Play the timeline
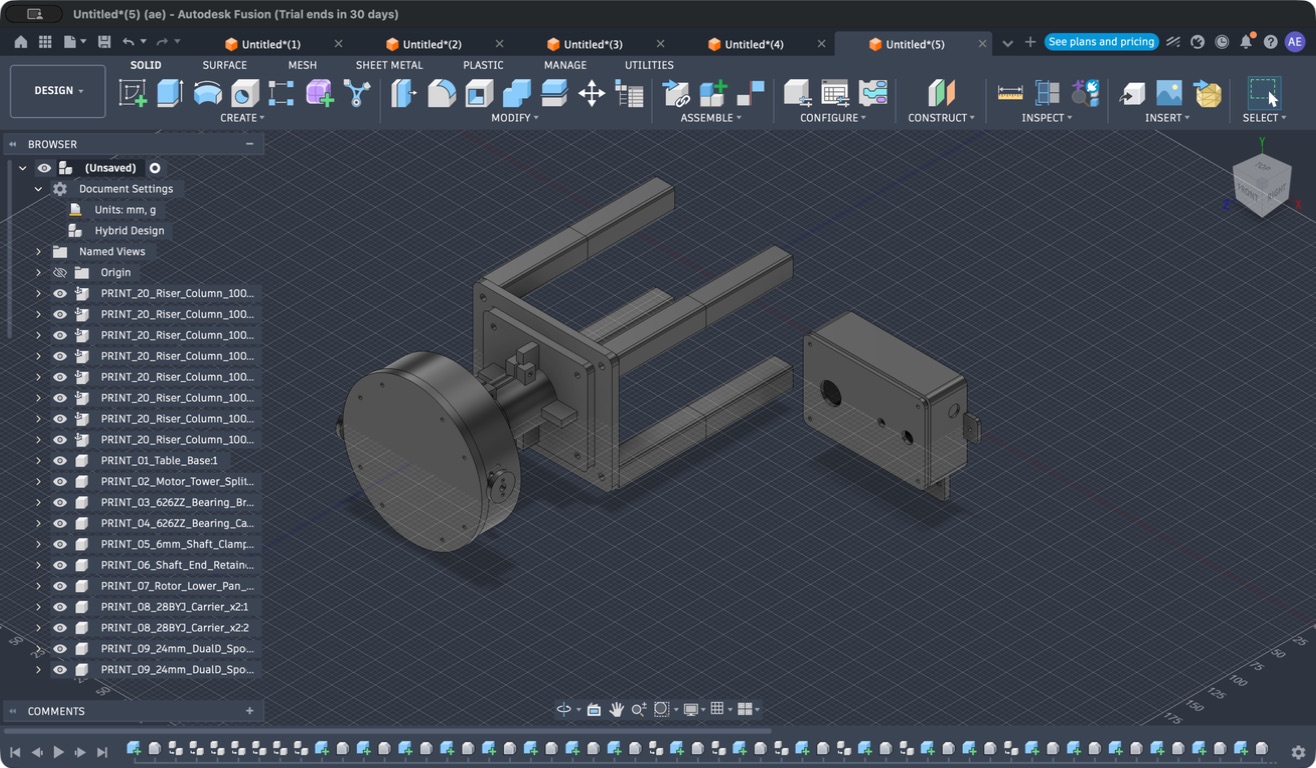1316x768 pixels. [x=59, y=752]
